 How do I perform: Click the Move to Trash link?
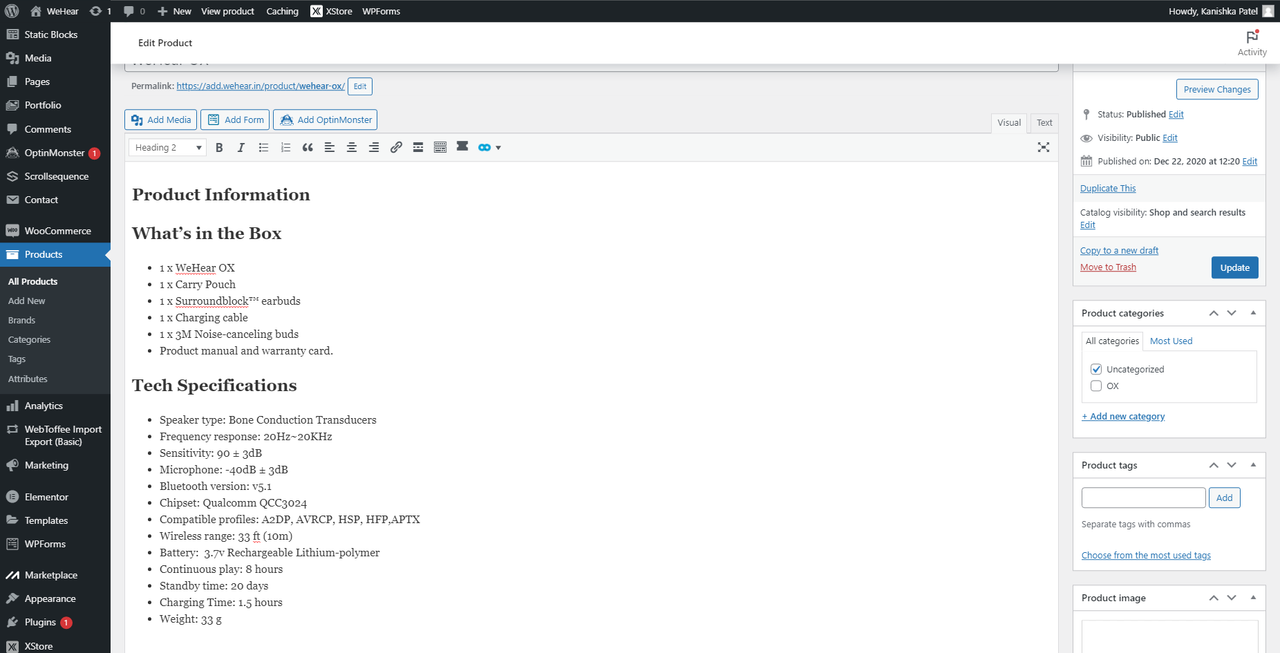pyautogui.click(x=1108, y=267)
